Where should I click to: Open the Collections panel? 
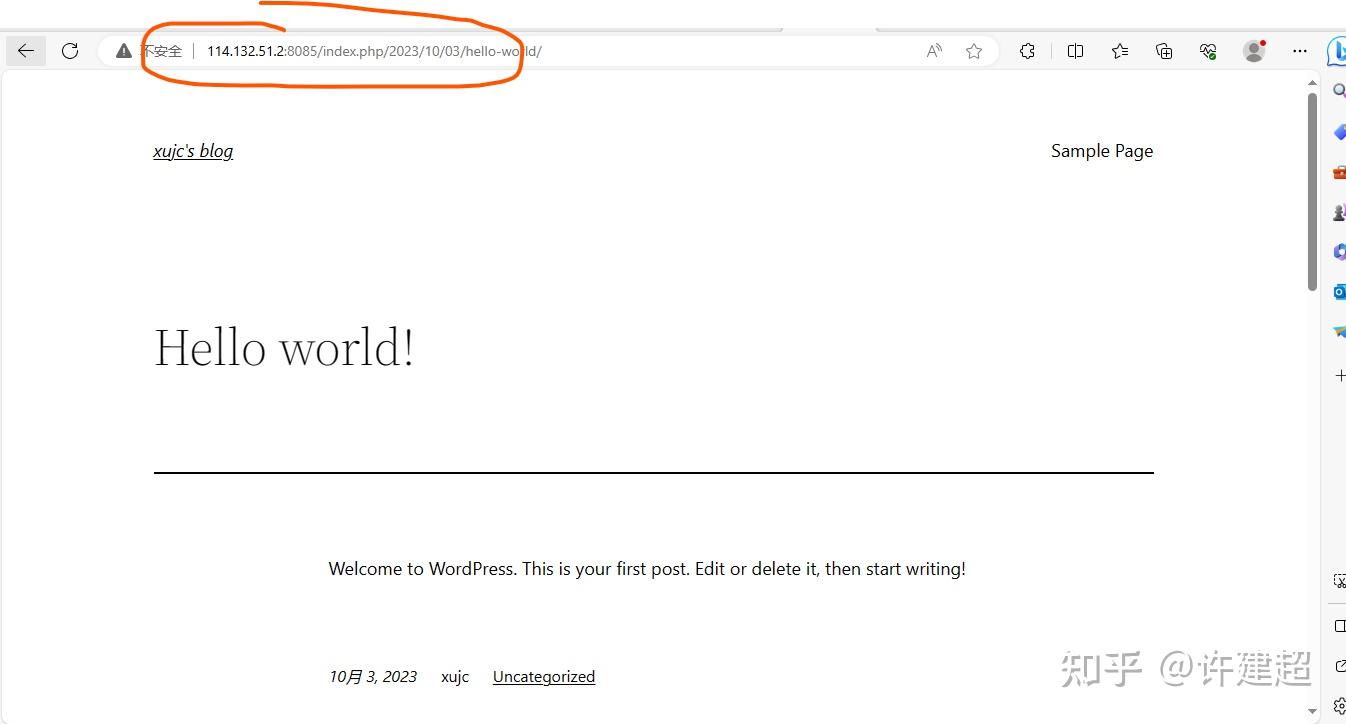[x=1164, y=51]
